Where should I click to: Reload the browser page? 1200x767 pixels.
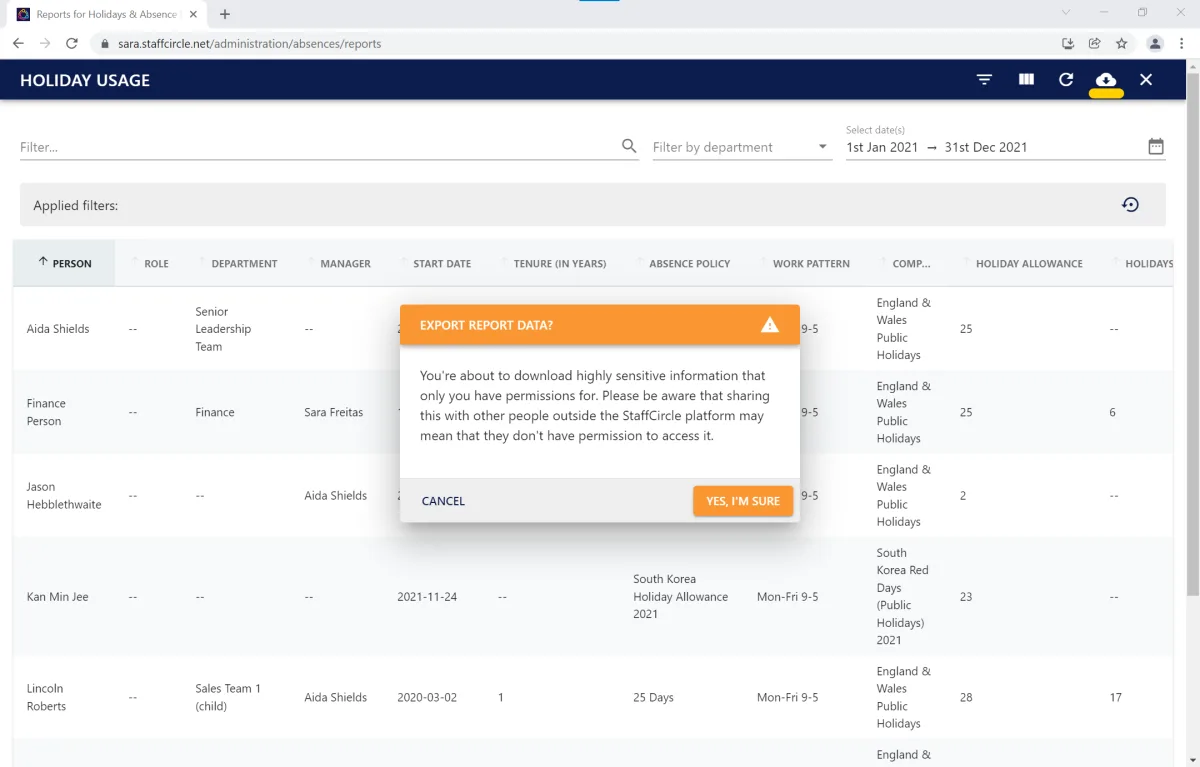tap(72, 43)
